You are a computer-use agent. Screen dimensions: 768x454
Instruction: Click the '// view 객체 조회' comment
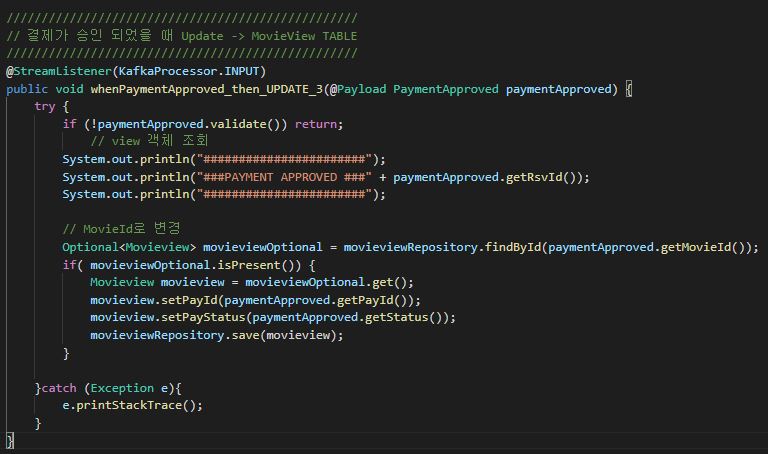(149, 141)
